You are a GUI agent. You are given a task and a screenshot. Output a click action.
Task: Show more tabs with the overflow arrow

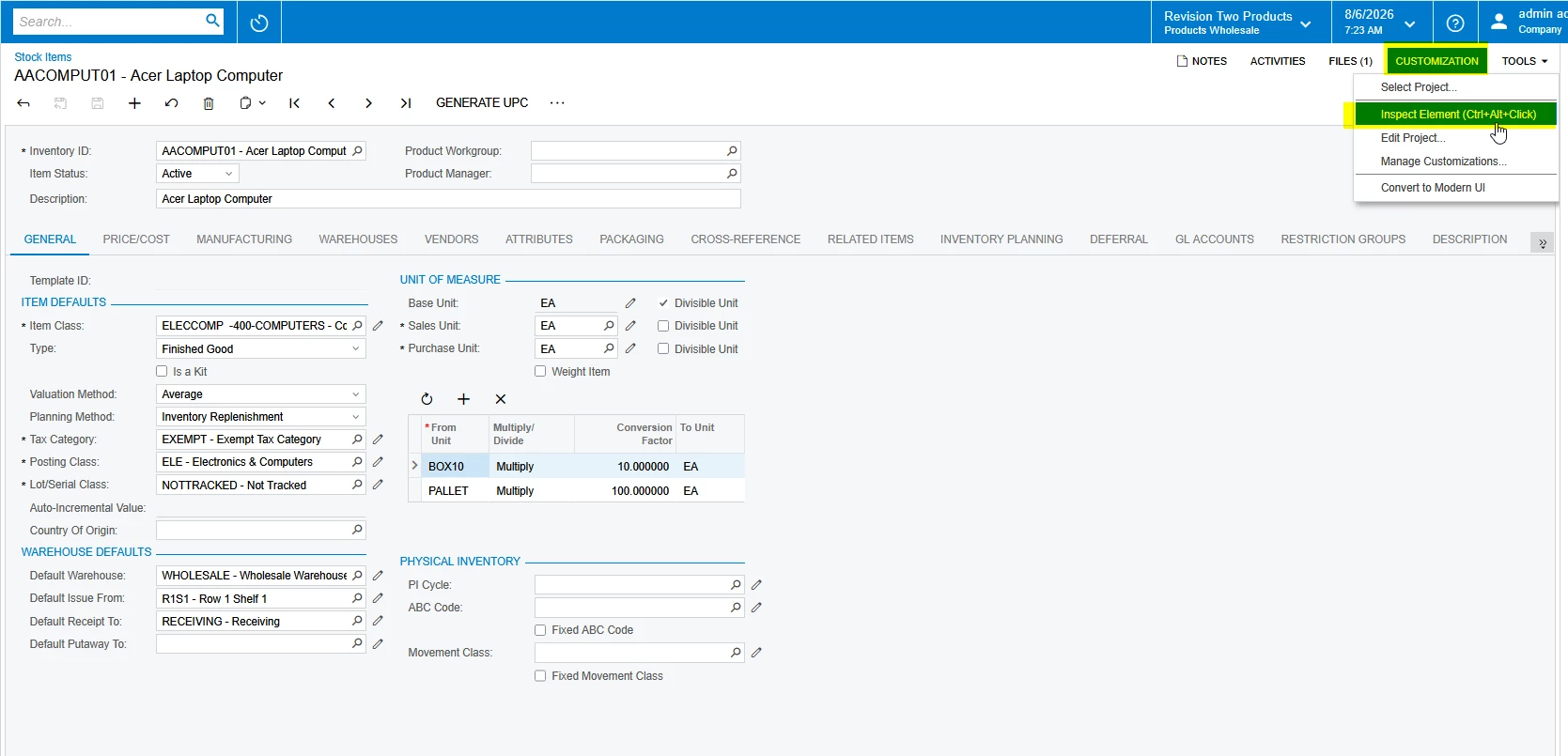[1542, 243]
